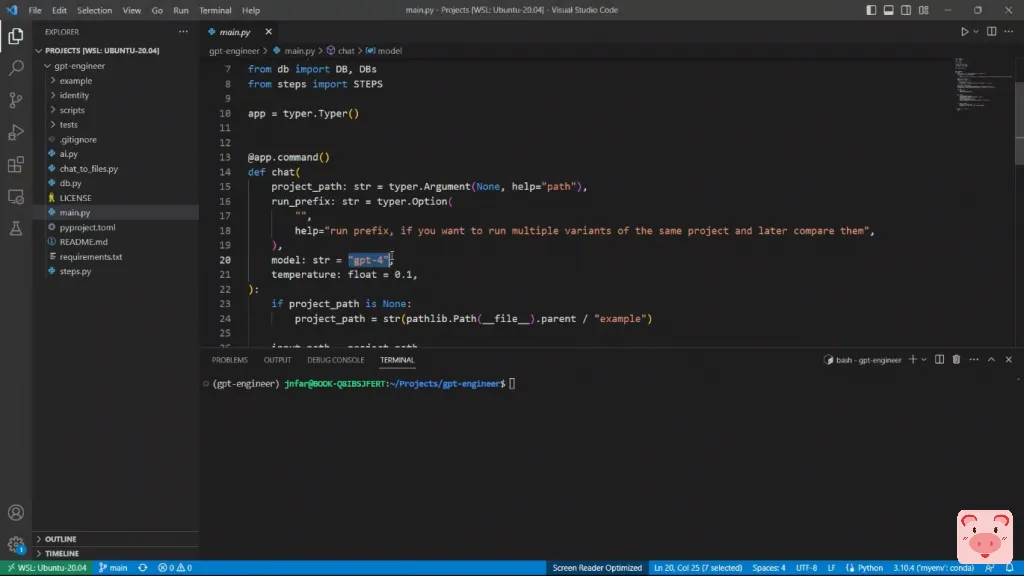Open the Manage gear icon
The height and width of the screenshot is (576, 1024).
click(16, 545)
